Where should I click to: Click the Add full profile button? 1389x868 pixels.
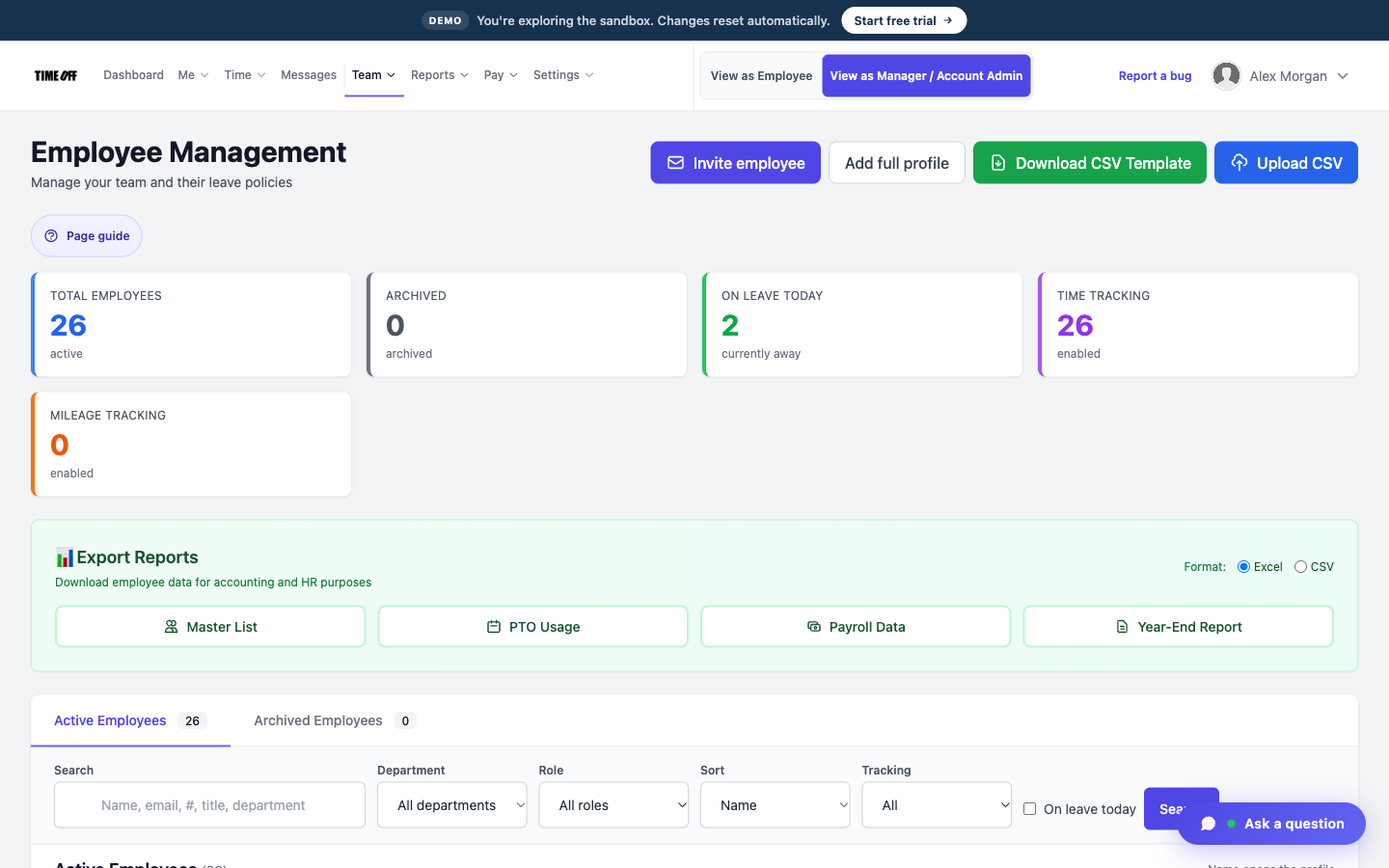[x=897, y=163]
